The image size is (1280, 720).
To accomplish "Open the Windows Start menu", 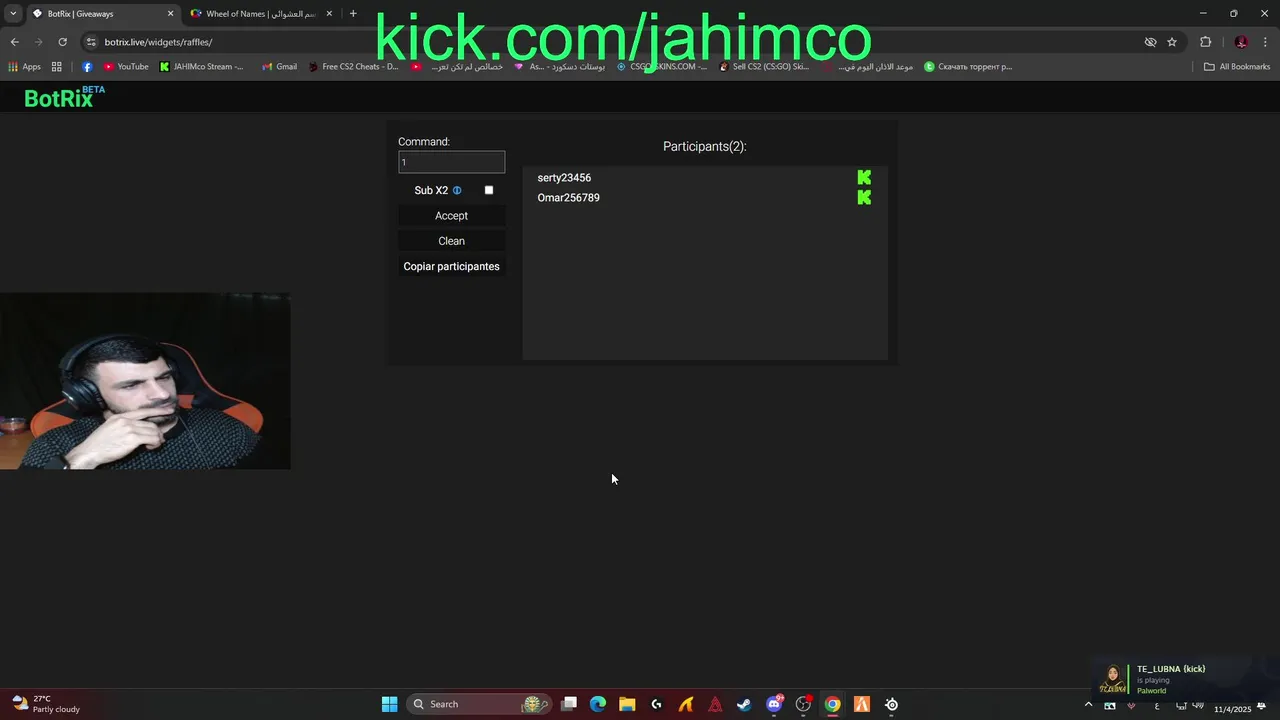I will 389,704.
